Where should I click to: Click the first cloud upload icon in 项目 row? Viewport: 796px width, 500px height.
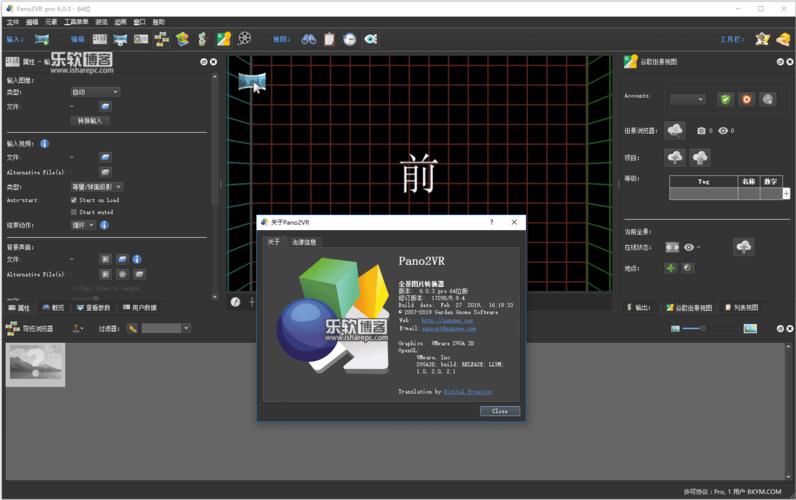point(675,158)
